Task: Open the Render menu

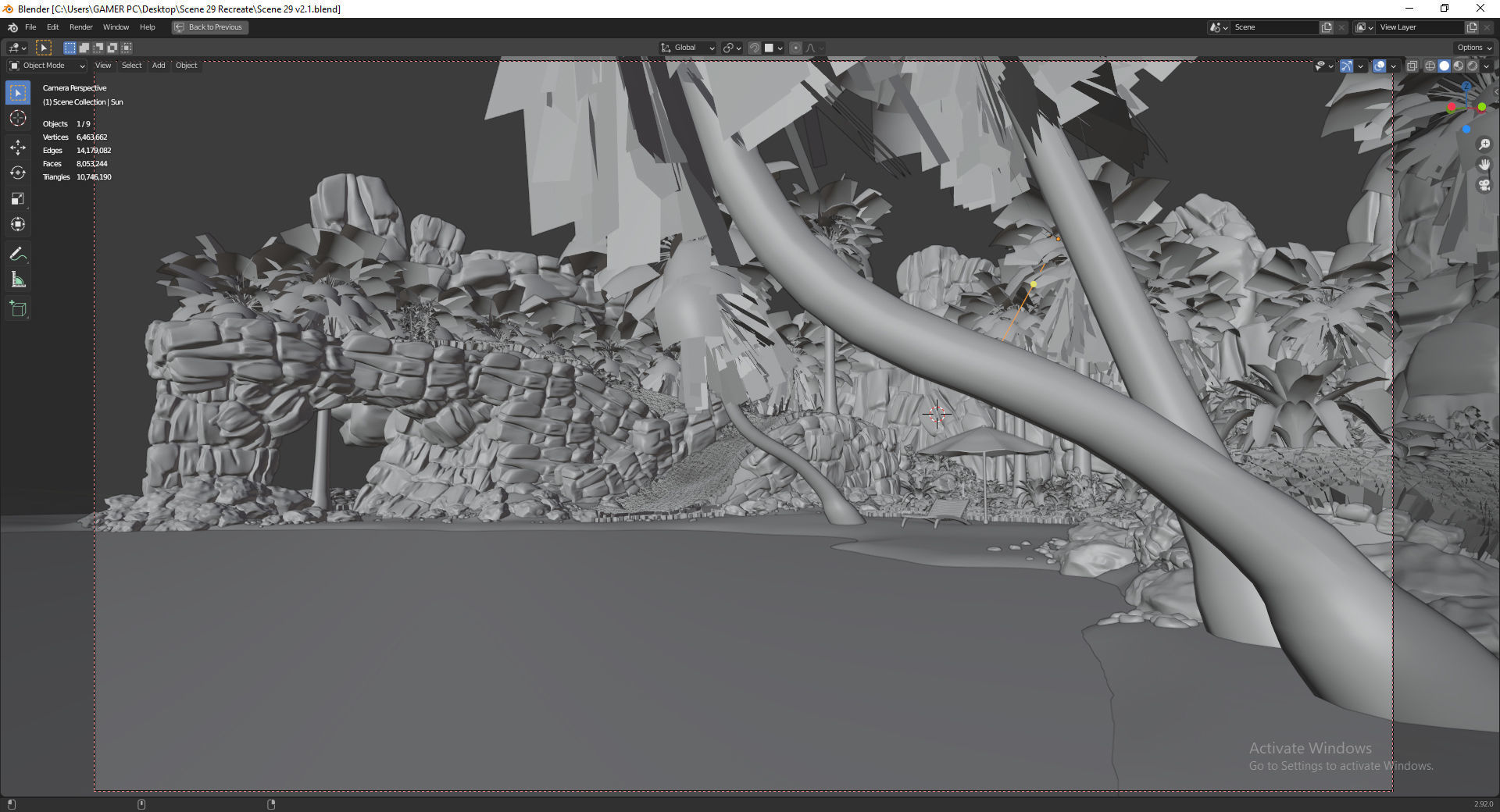Action: [81, 27]
